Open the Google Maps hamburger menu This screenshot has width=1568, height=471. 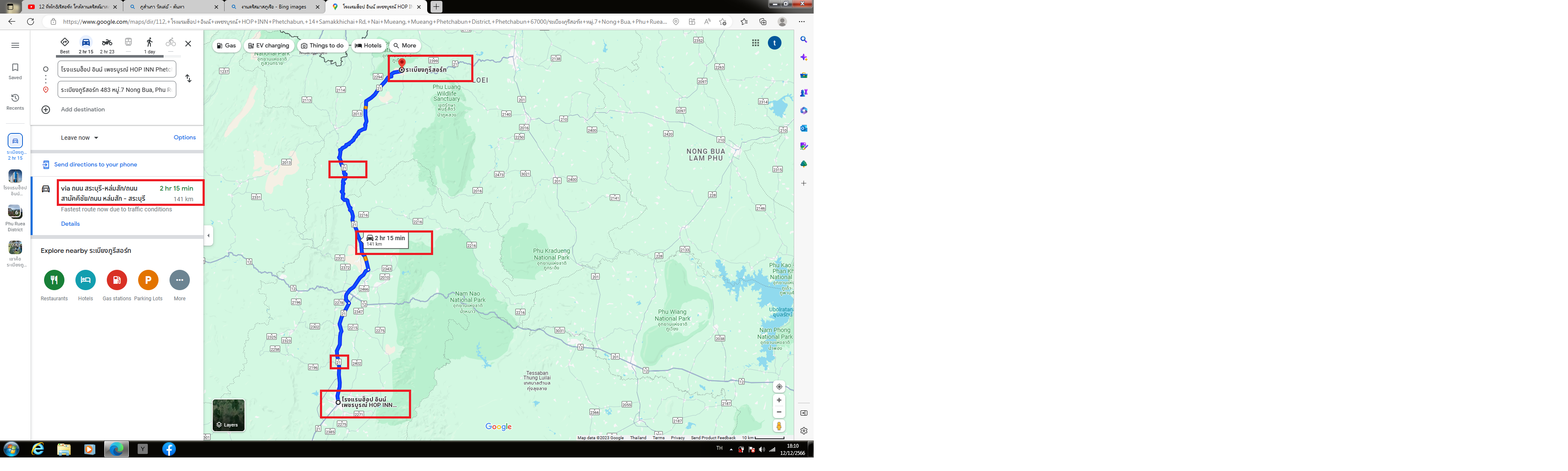[15, 45]
